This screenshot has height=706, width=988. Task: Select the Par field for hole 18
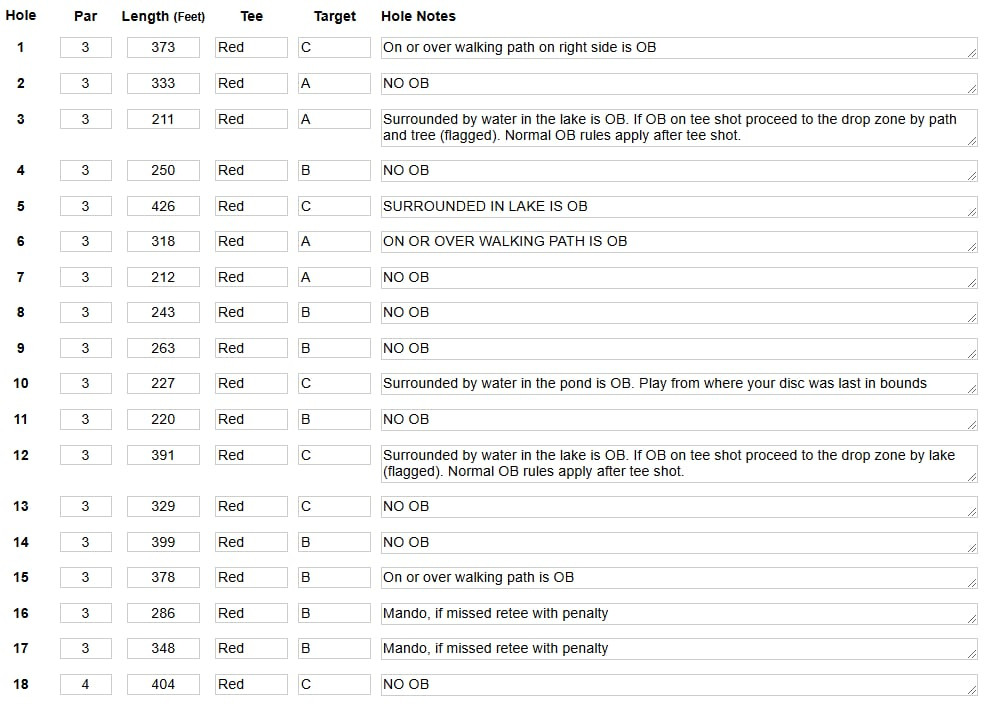pyautogui.click(x=85, y=684)
